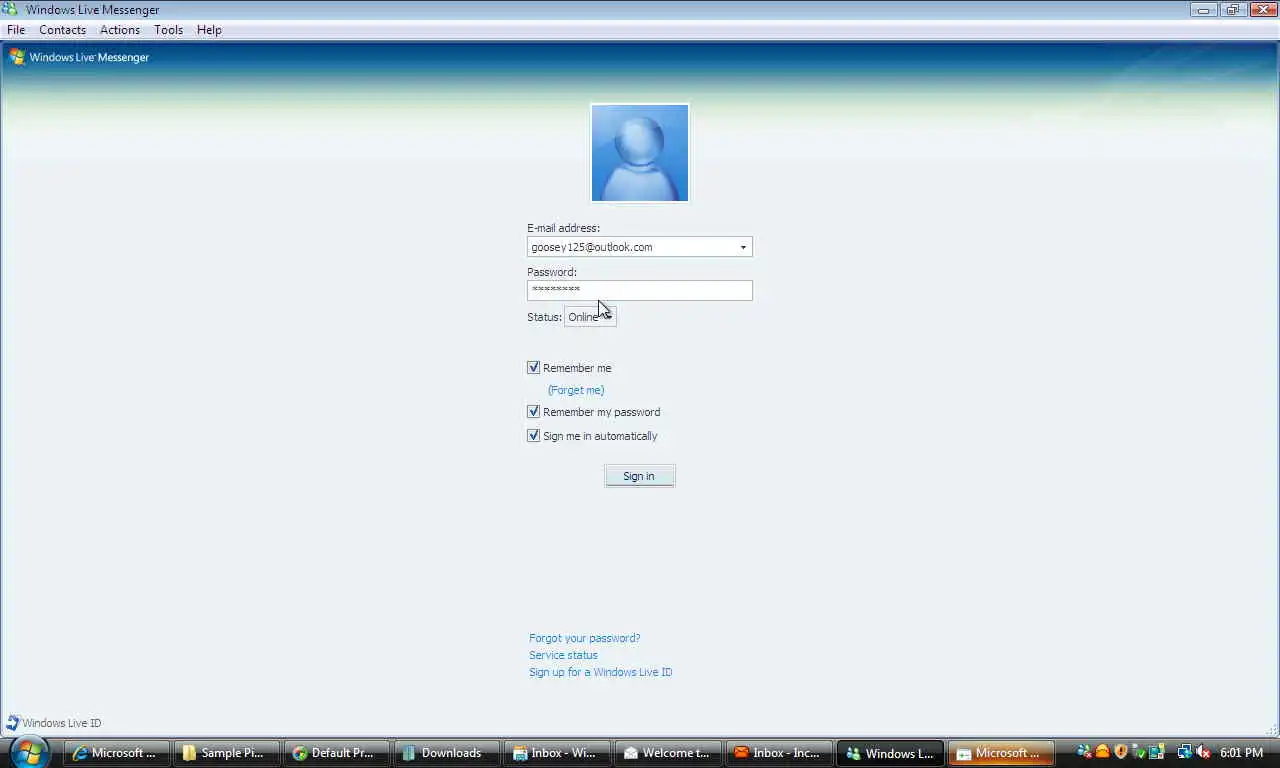Screen dimensions: 1280x768
Task: Switch to Inbox - Incredimail taskbar item
Action: (x=778, y=753)
